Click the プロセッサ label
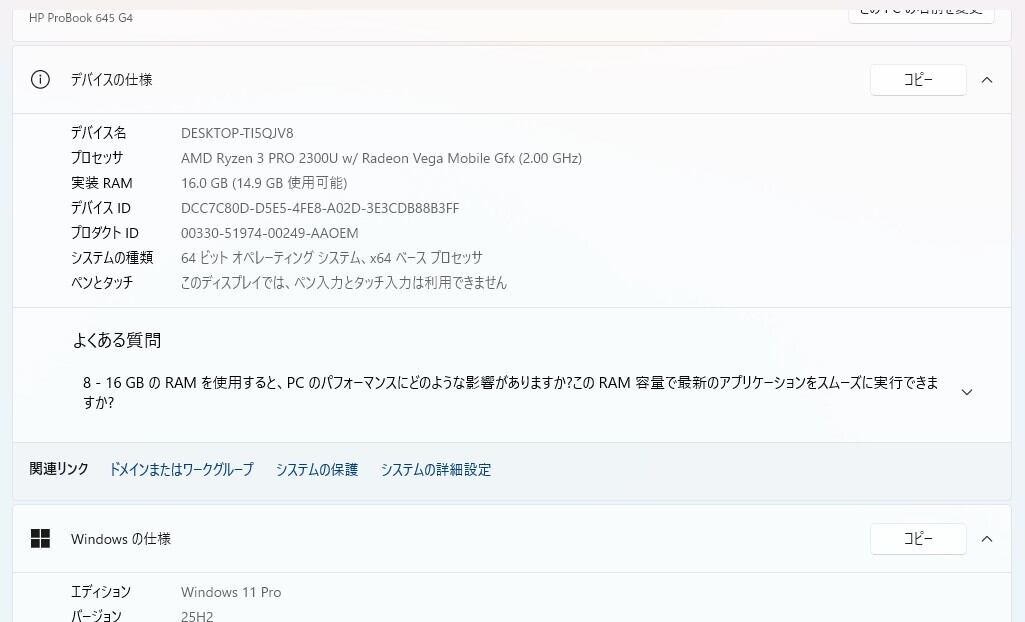This screenshot has width=1025, height=622. coord(97,158)
